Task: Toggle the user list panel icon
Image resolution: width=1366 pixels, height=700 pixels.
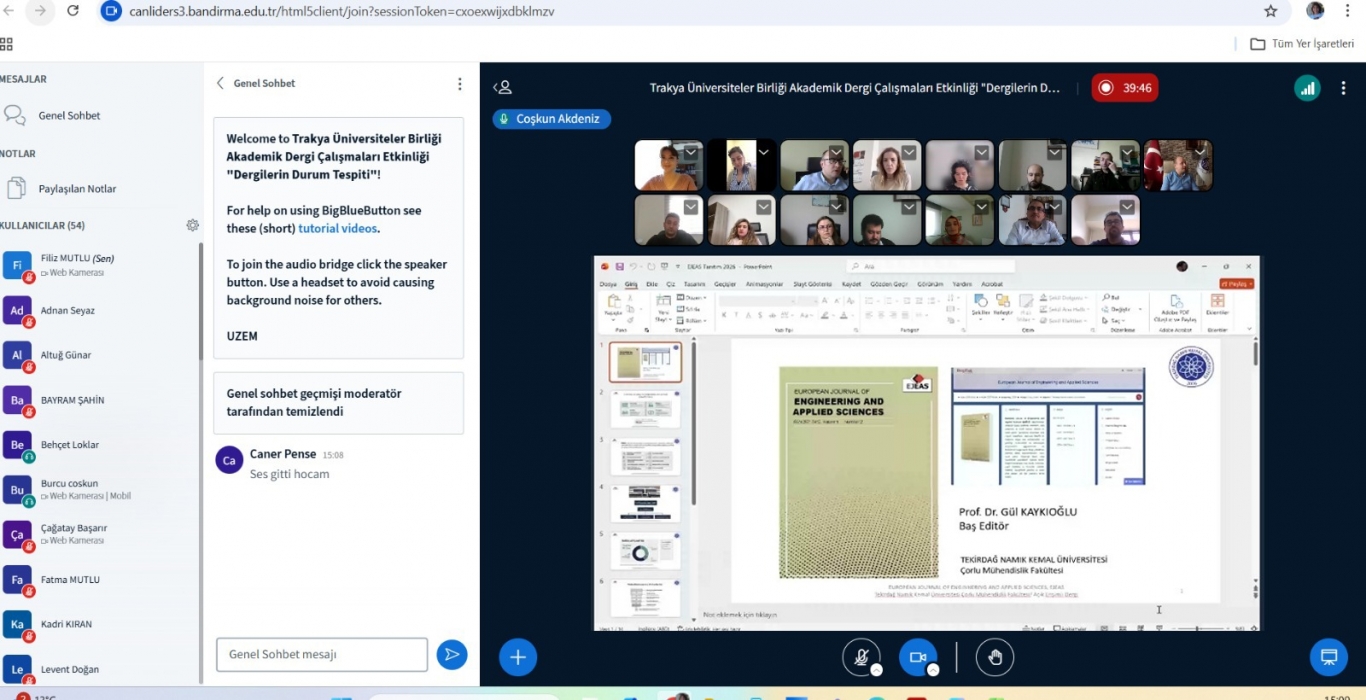Action: (503, 88)
